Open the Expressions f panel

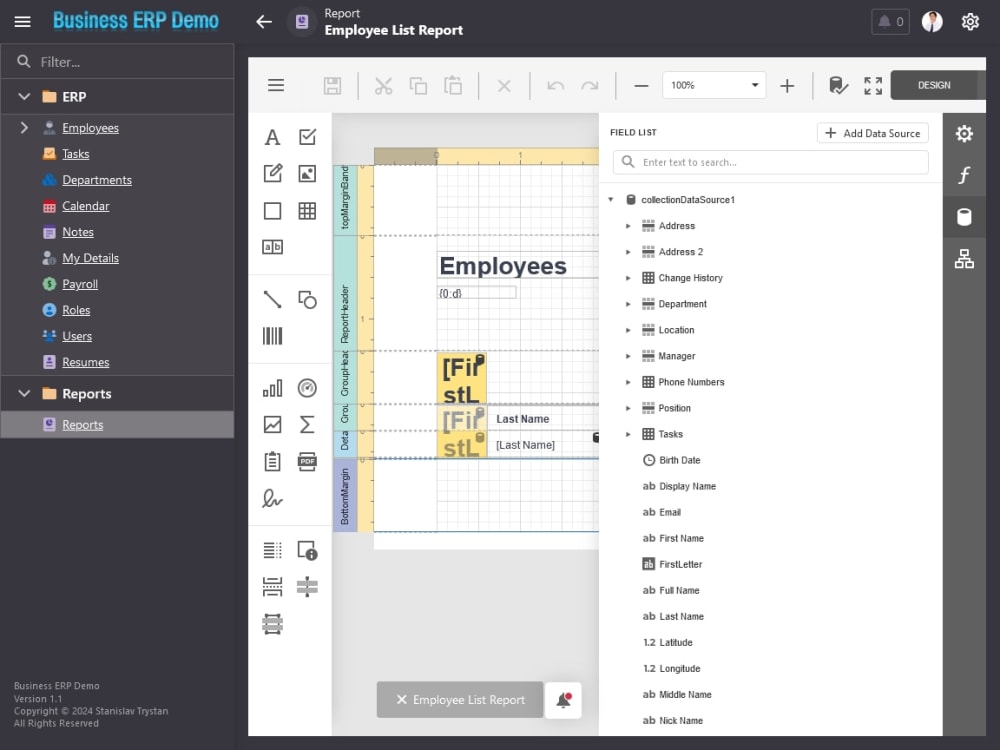(964, 175)
